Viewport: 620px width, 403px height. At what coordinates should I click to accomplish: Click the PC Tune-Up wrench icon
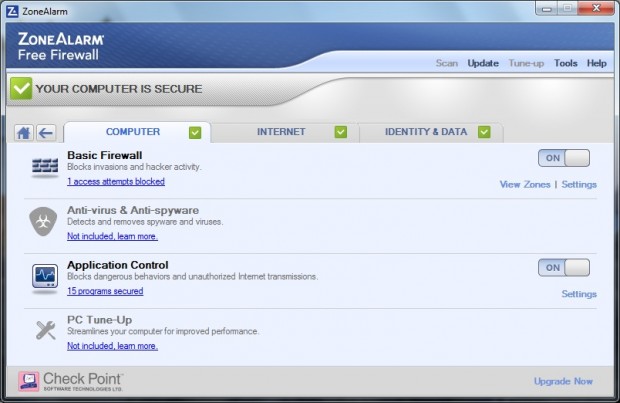tap(45, 331)
